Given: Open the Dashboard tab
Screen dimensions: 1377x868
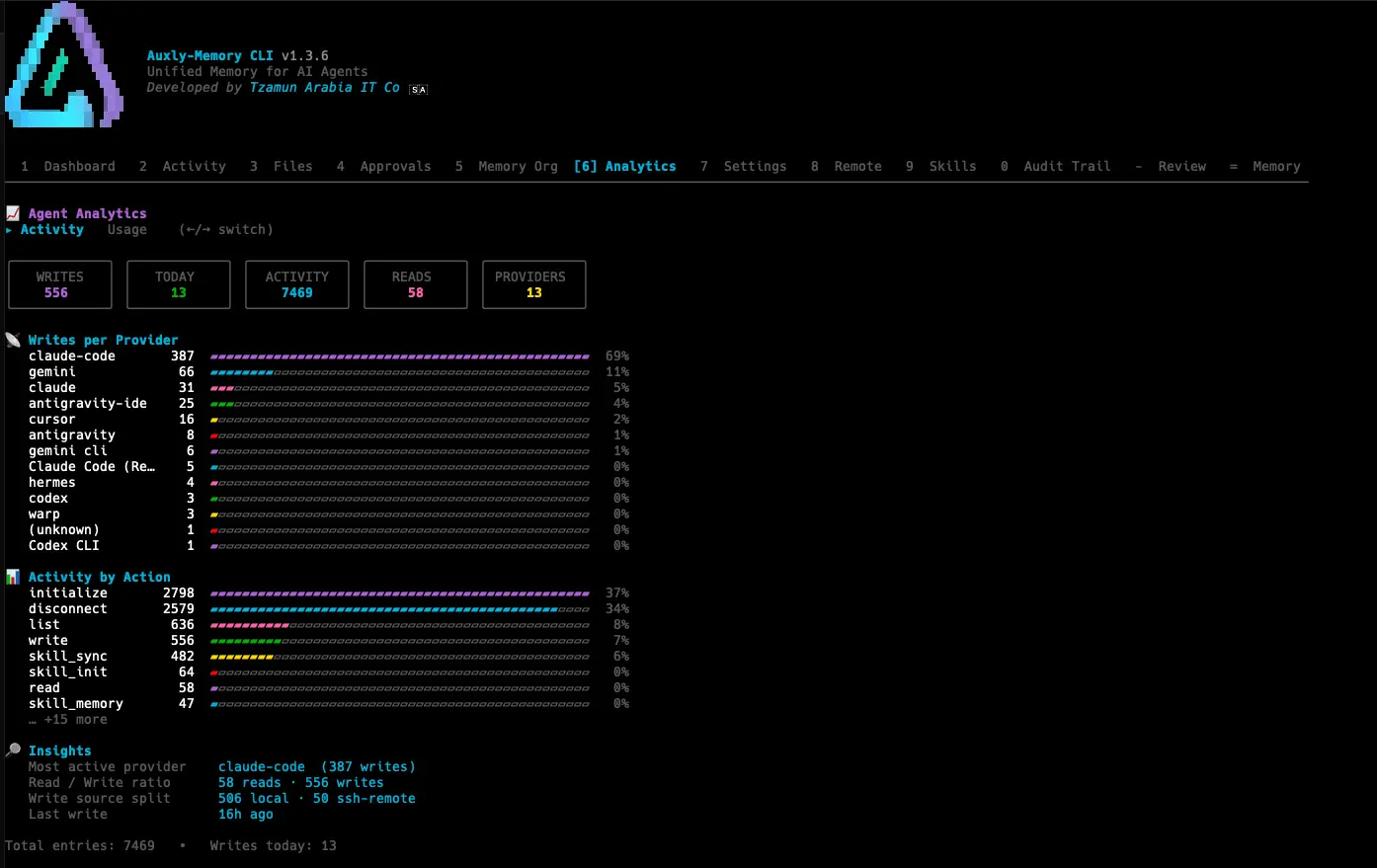Looking at the screenshot, I should (x=68, y=166).
